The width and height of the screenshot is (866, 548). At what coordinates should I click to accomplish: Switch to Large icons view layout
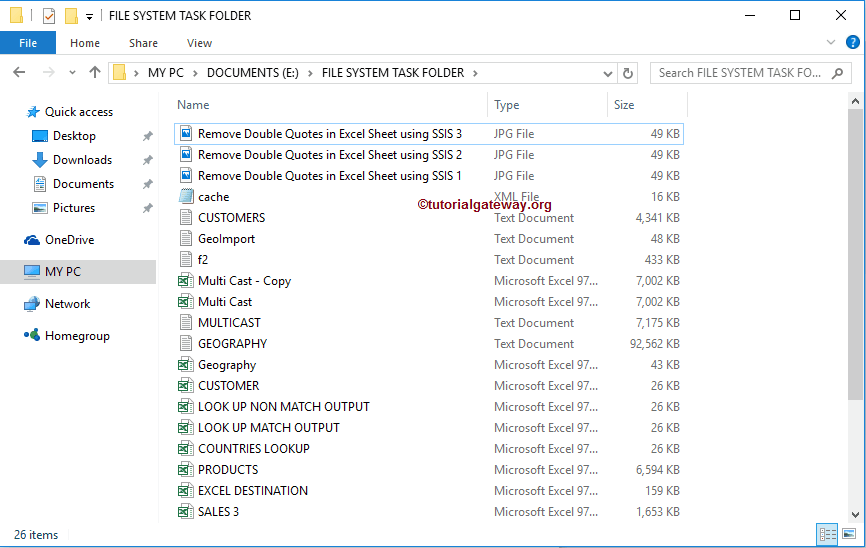point(849,534)
